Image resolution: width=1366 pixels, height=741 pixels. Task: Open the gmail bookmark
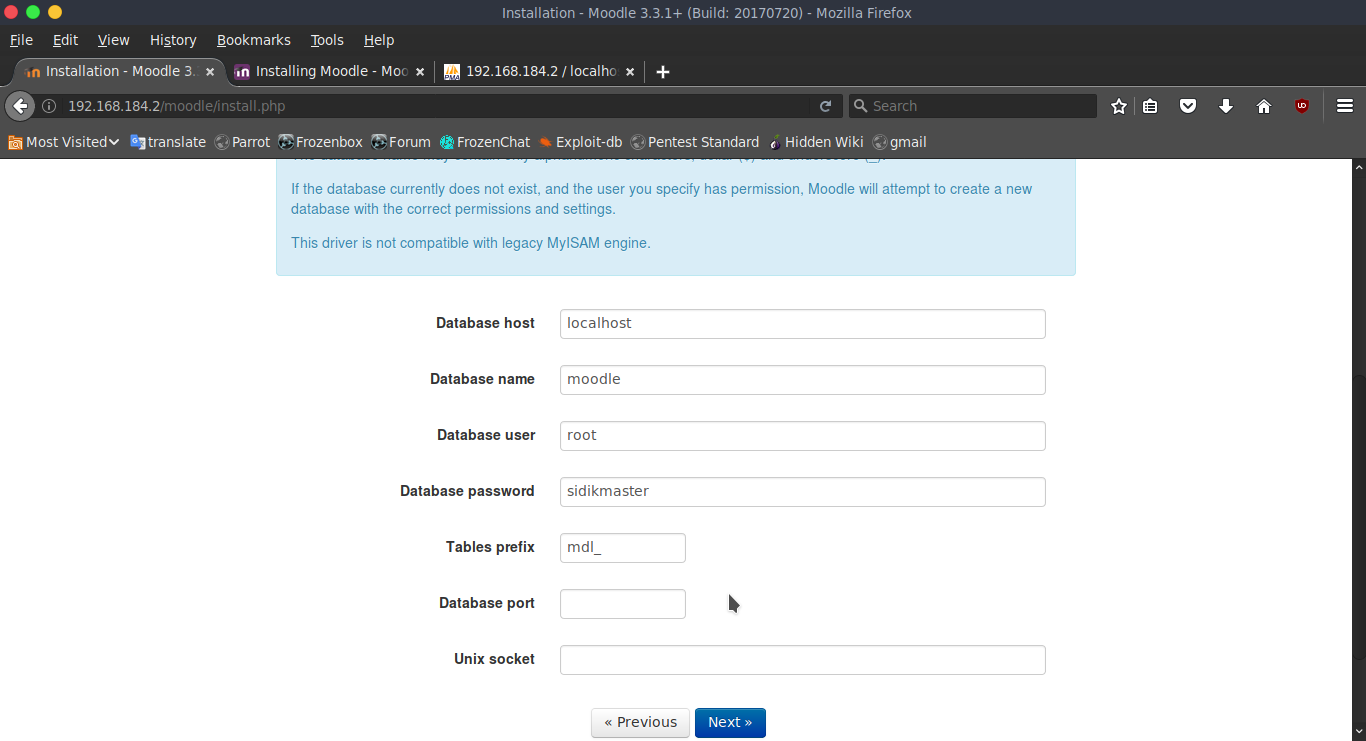(x=900, y=142)
